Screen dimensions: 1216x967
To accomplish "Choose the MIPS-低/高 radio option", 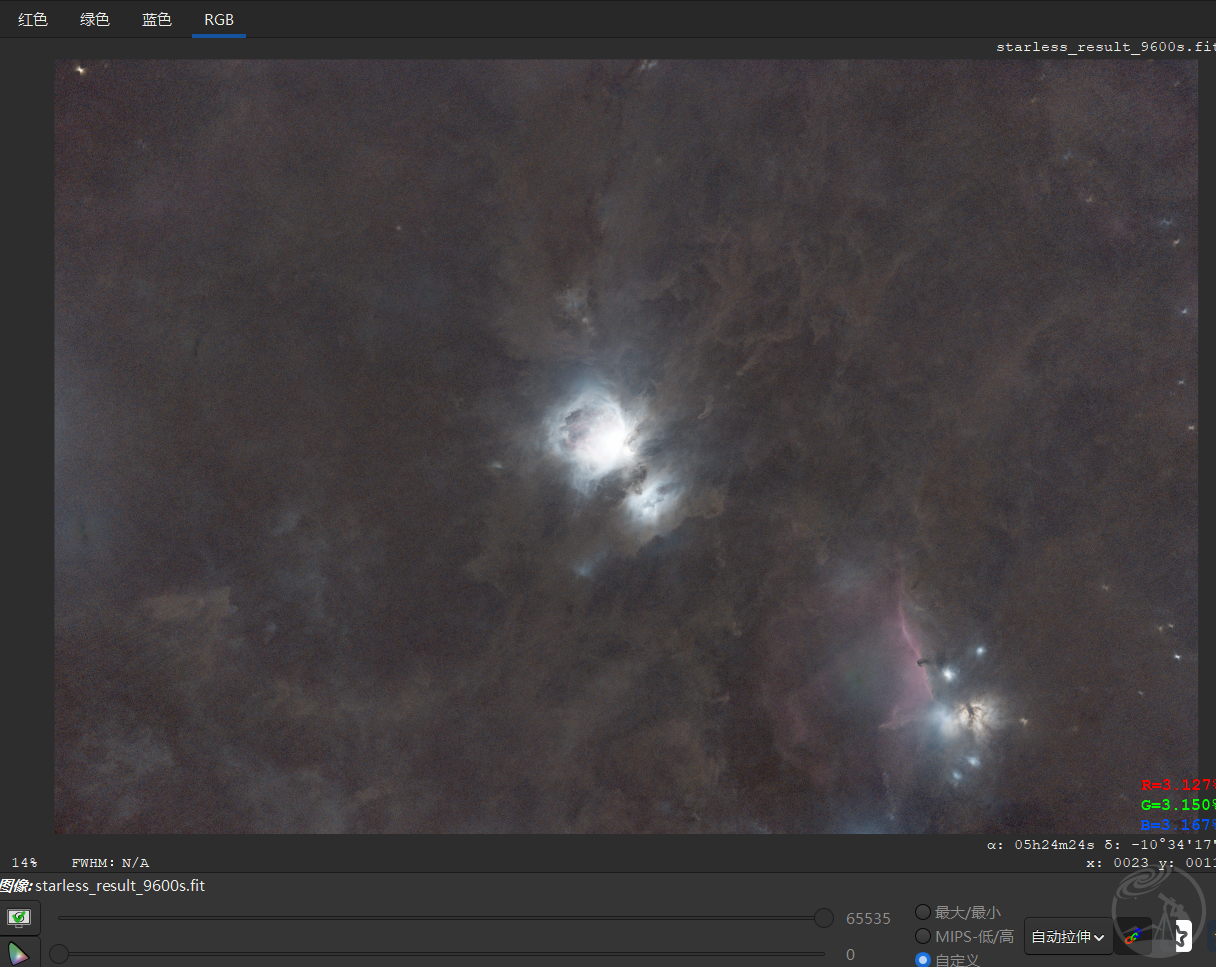I will 923,936.
